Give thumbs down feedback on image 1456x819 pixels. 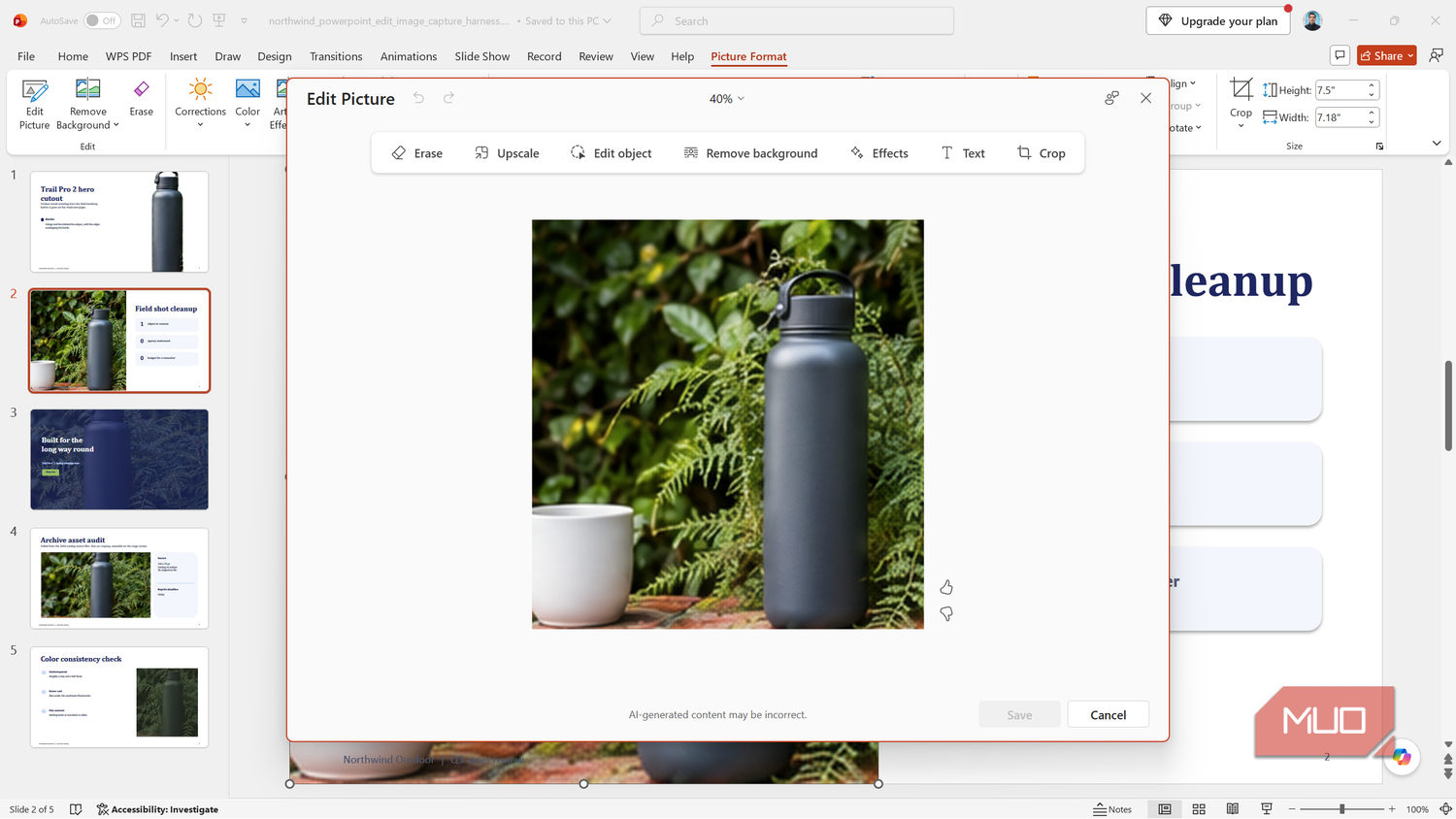pos(946,614)
